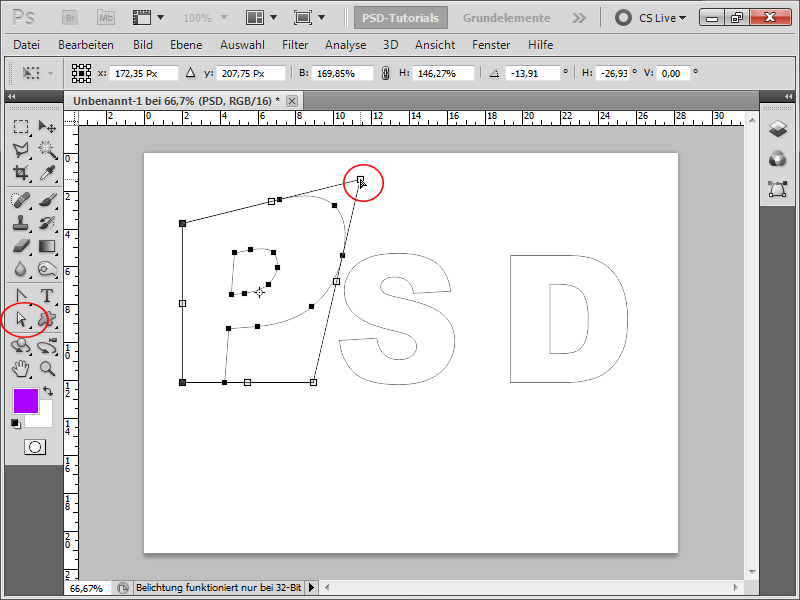Select the Healing Brush tool
This screenshot has height=600, width=800.
[20, 200]
